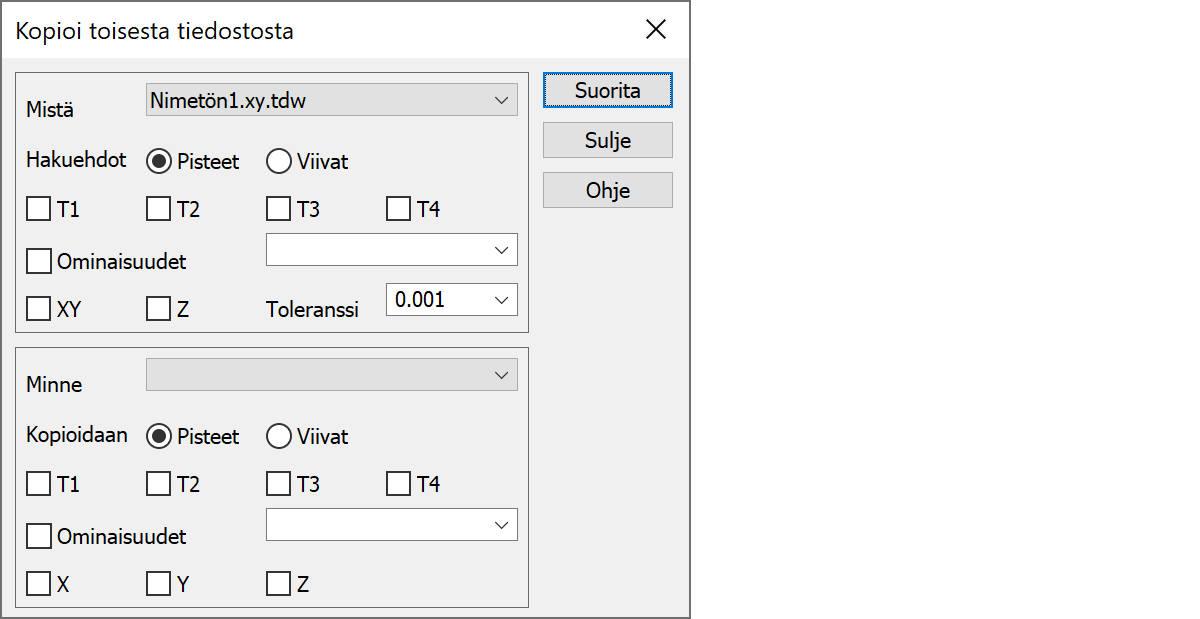Check the T4 checkbox under Kopioidaan
Screen dimensions: 1200x619
399,484
